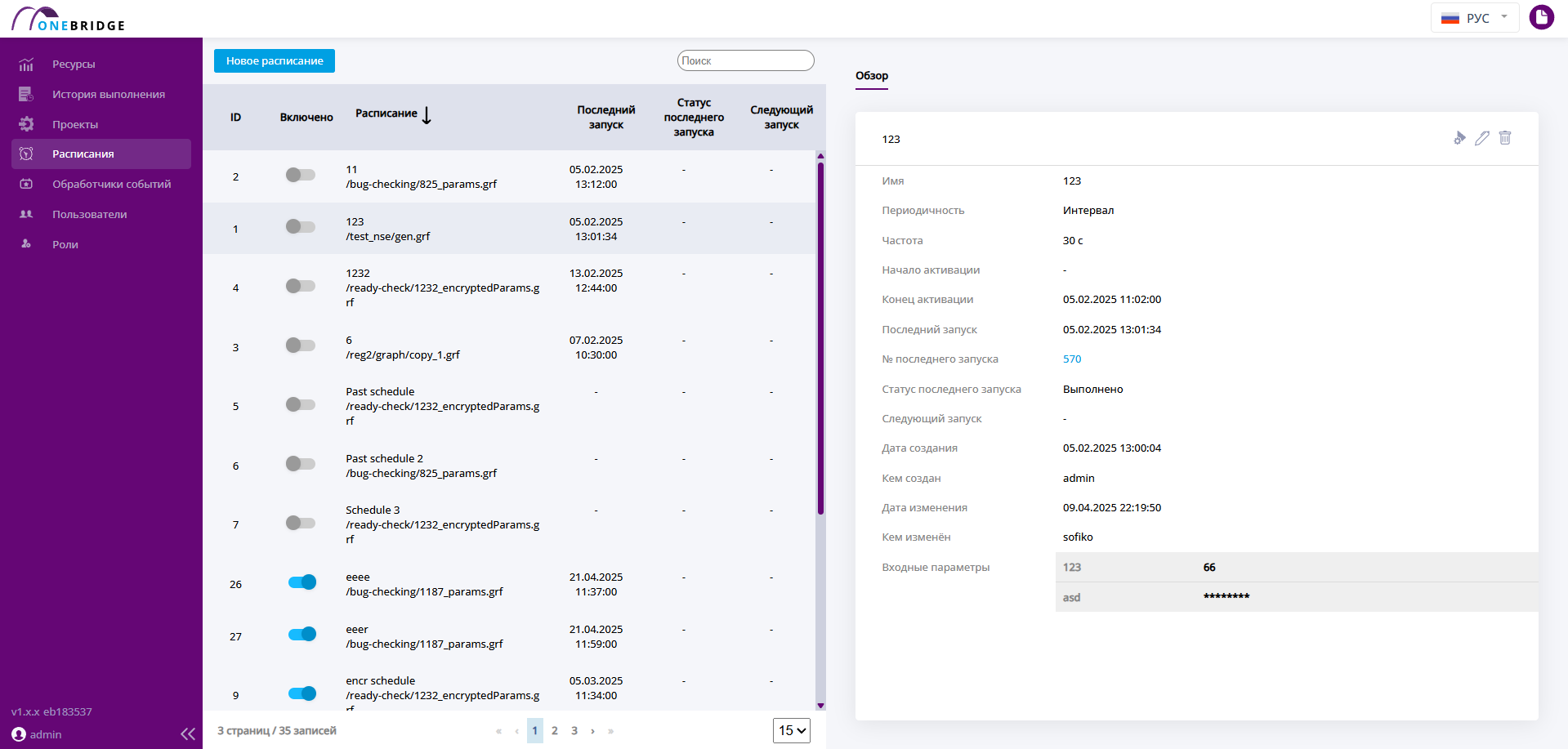
Task: Open the page size dropdown showing 15
Action: (792, 730)
